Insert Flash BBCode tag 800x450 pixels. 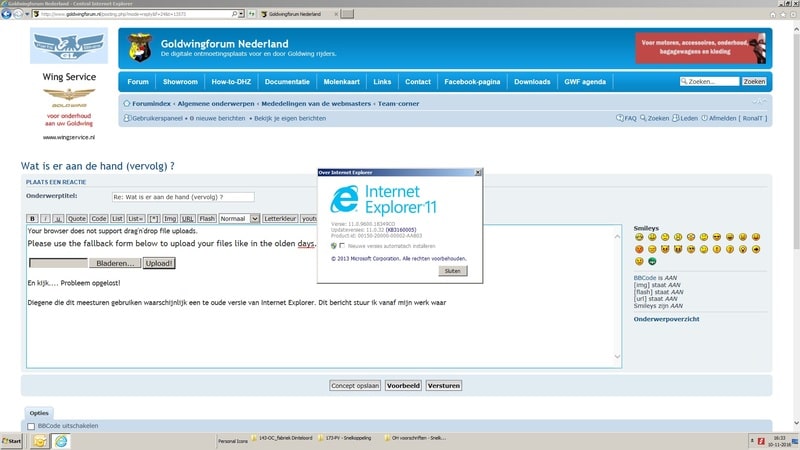pos(207,218)
